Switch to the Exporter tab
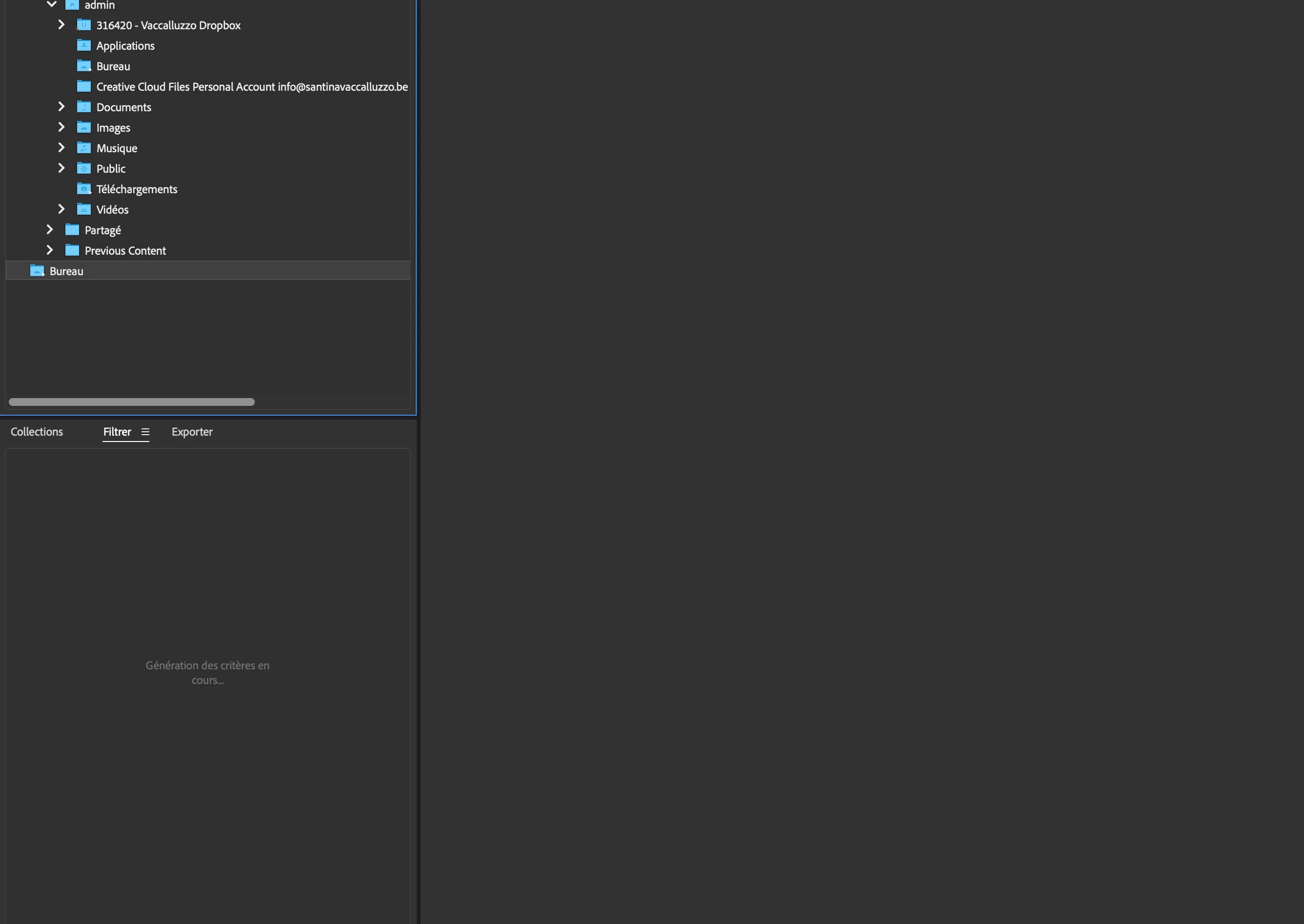Screen dimensions: 1304x924 (192, 432)
